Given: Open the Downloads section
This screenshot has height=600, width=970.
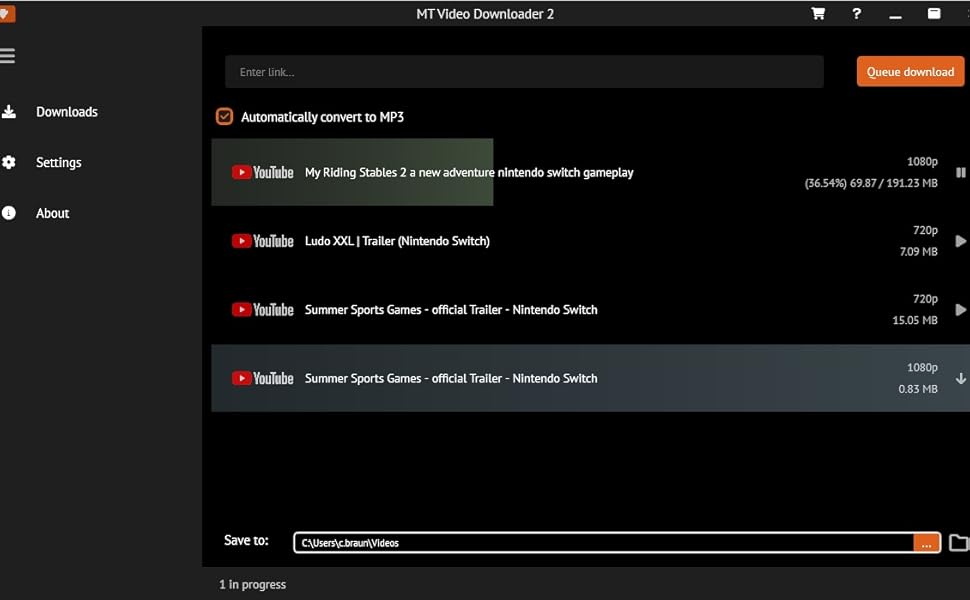Looking at the screenshot, I should [67, 111].
